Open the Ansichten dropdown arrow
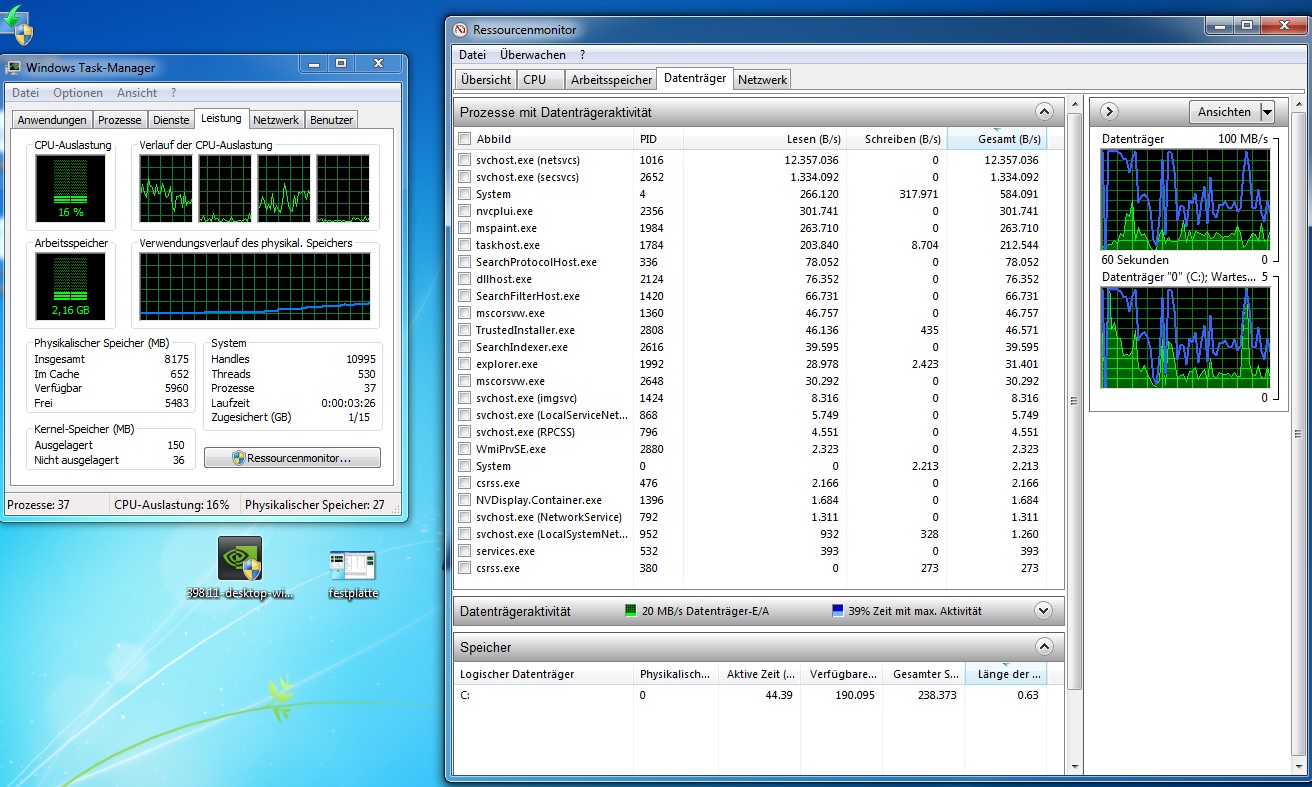This screenshot has height=787, width=1312. click(1267, 112)
